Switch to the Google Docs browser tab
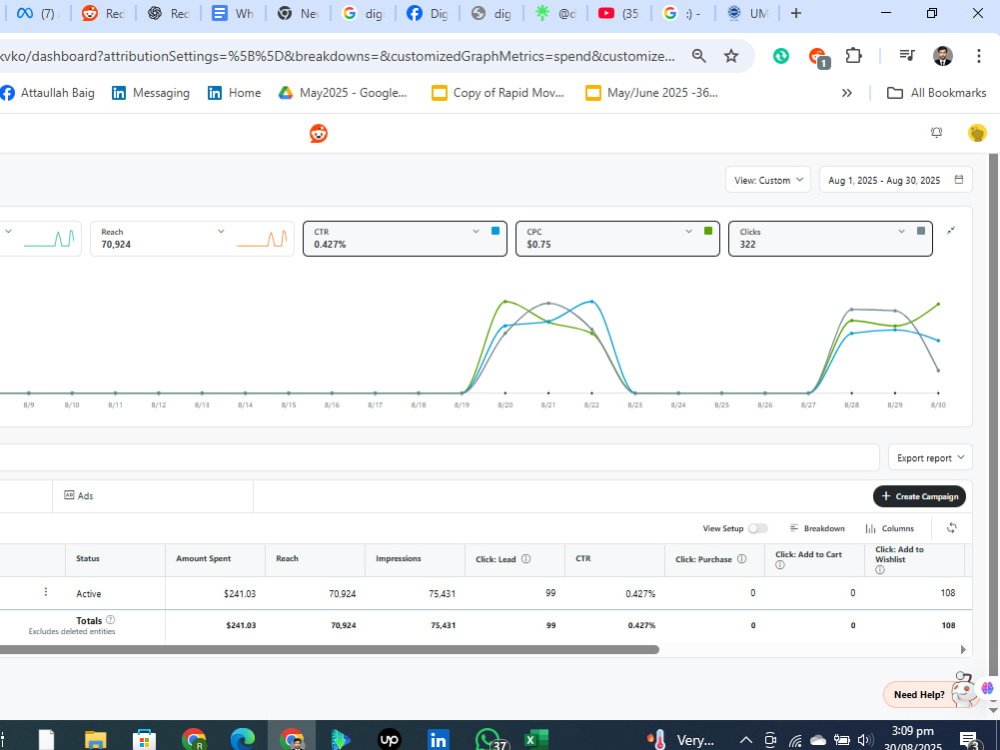Viewport: 1000px width, 750px height. tap(232, 13)
